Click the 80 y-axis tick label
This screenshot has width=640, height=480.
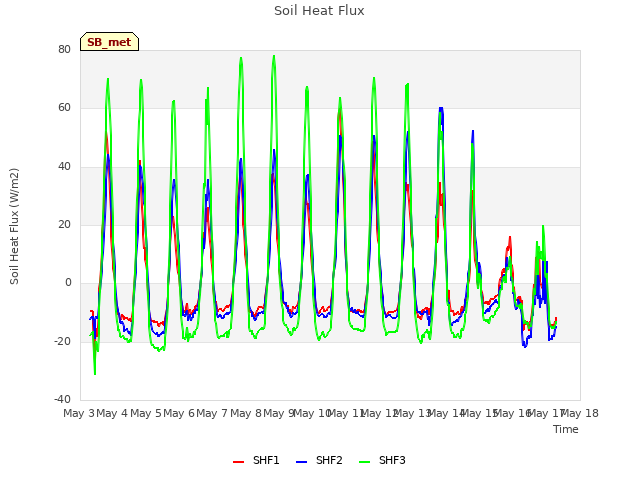pos(64,49)
